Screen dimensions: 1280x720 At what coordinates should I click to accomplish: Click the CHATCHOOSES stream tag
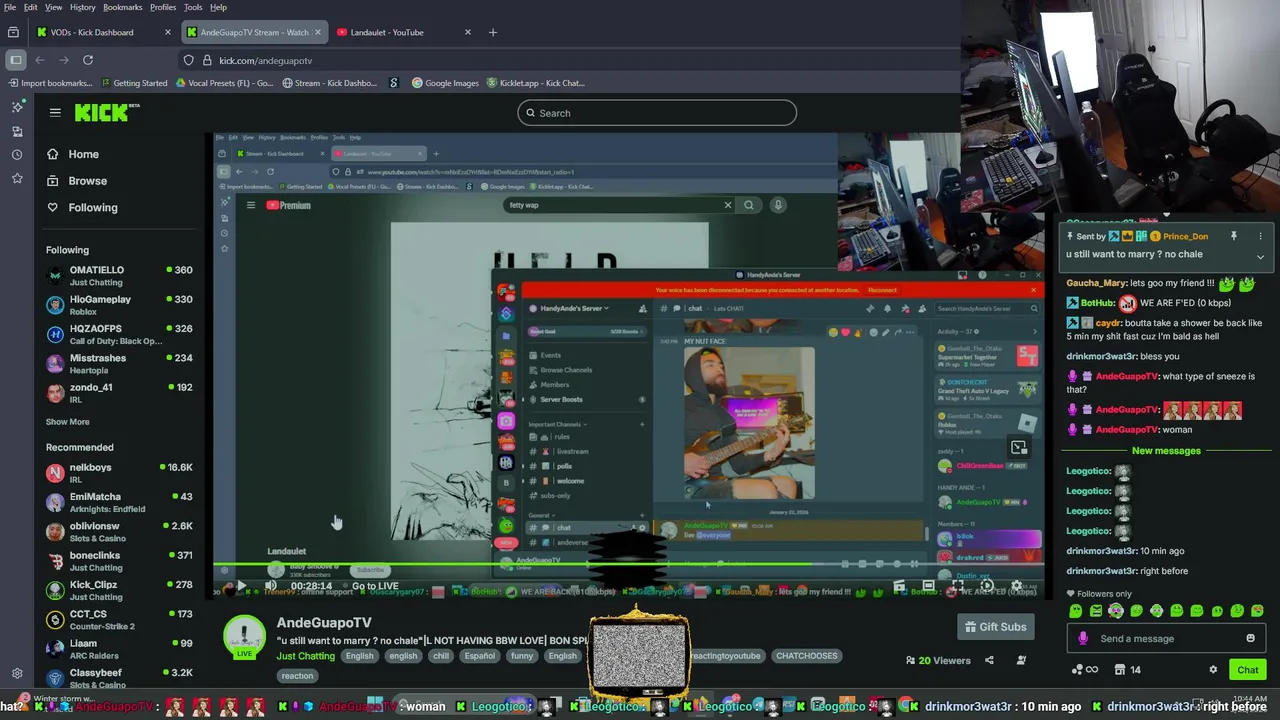pos(806,656)
